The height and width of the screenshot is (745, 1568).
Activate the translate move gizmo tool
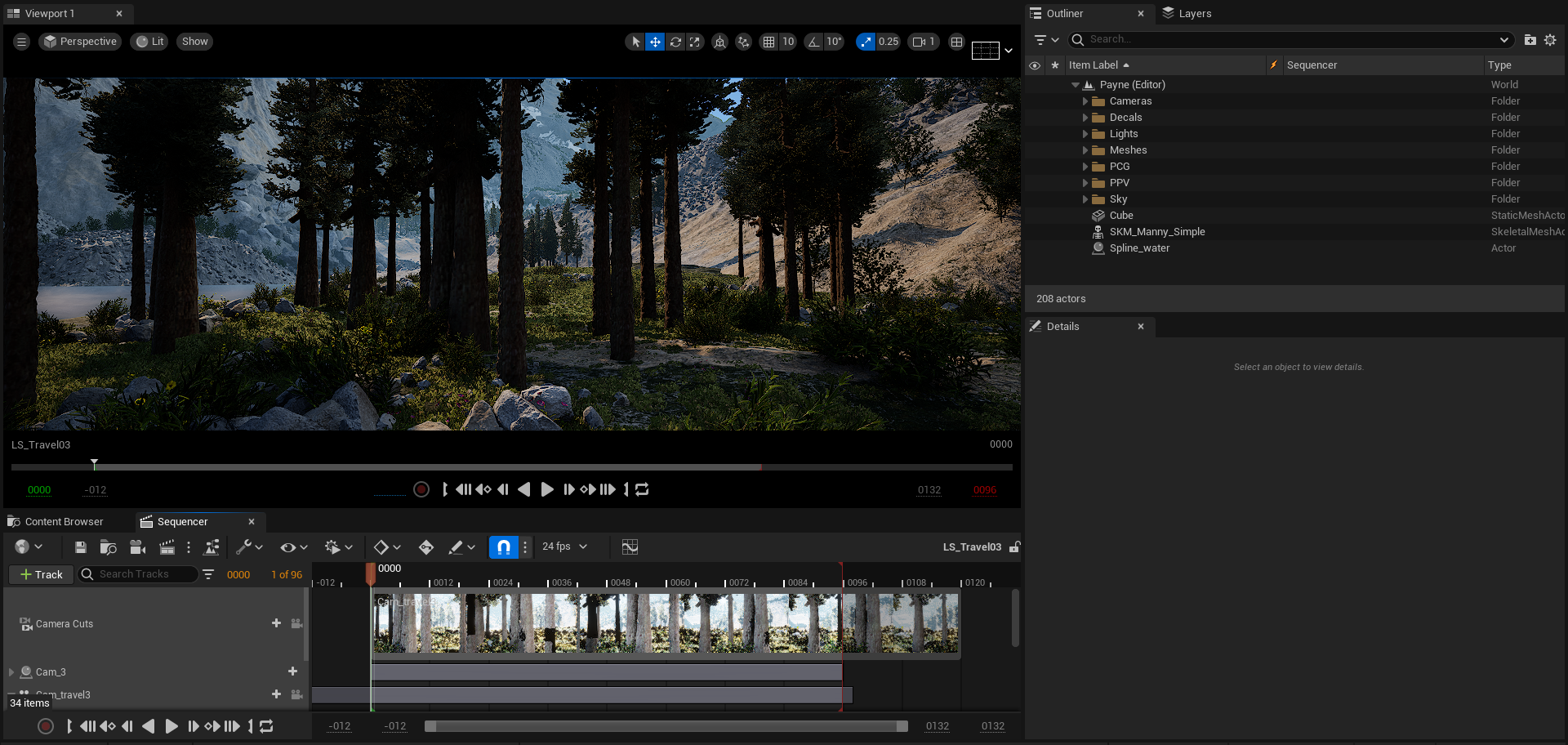pos(655,42)
